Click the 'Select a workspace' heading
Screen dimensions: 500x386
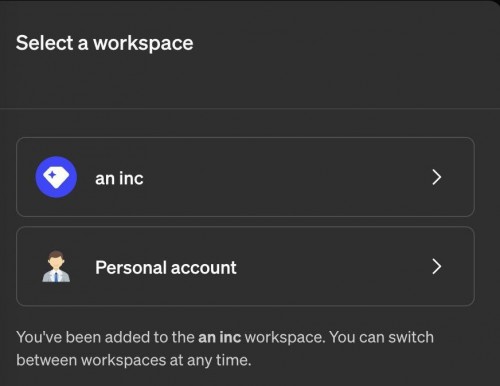coord(105,43)
